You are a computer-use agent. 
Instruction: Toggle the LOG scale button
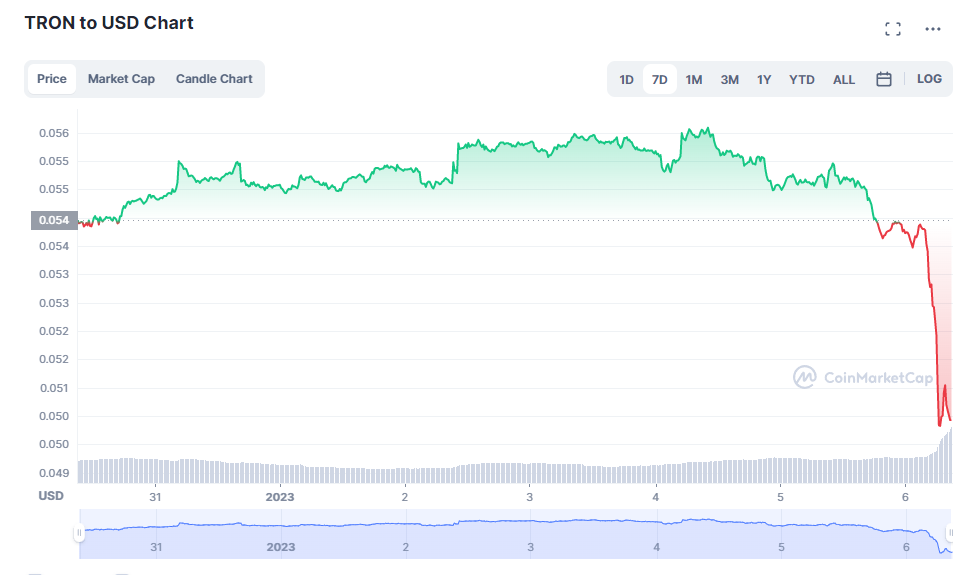pyautogui.click(x=929, y=79)
